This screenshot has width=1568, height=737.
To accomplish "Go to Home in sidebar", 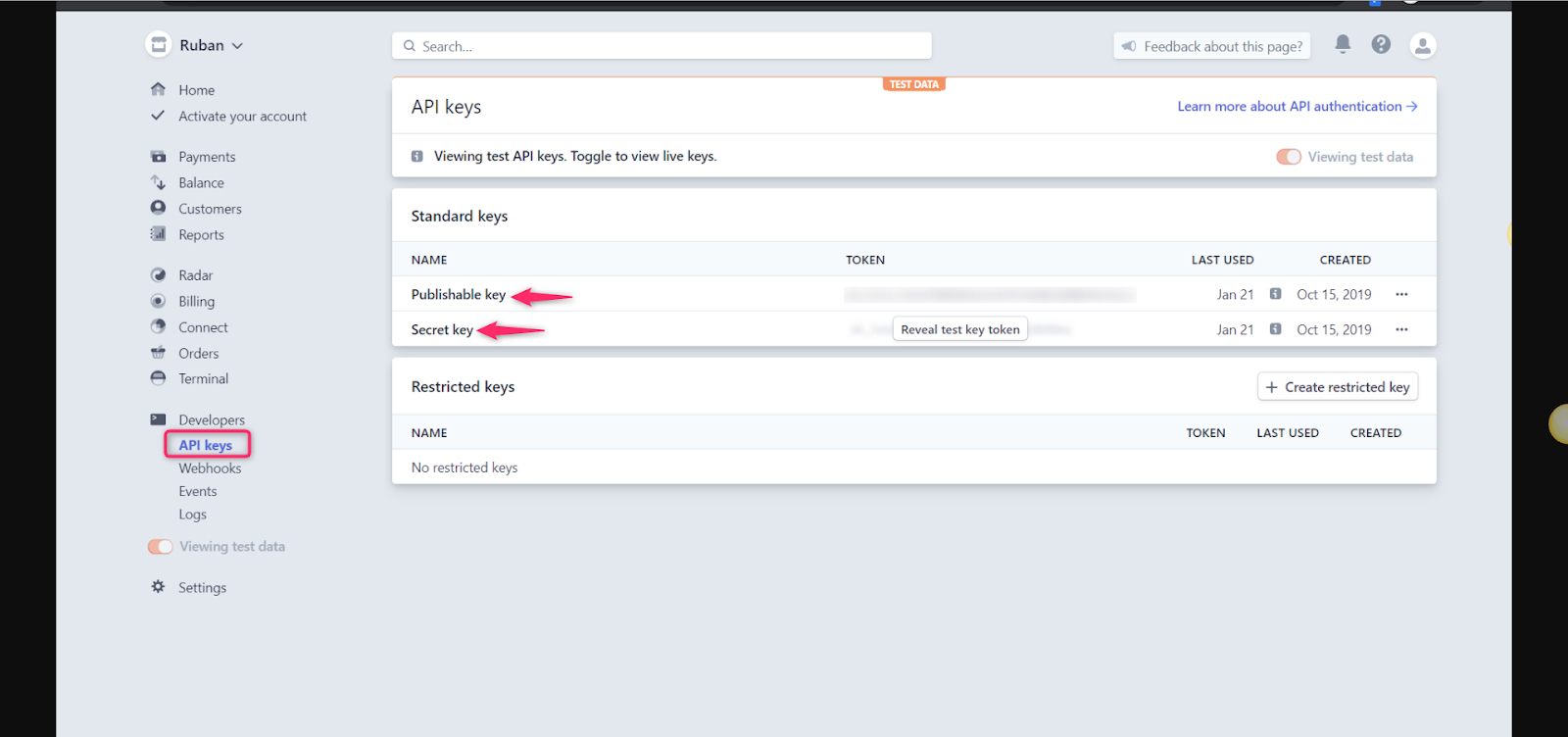I will pyautogui.click(x=196, y=90).
